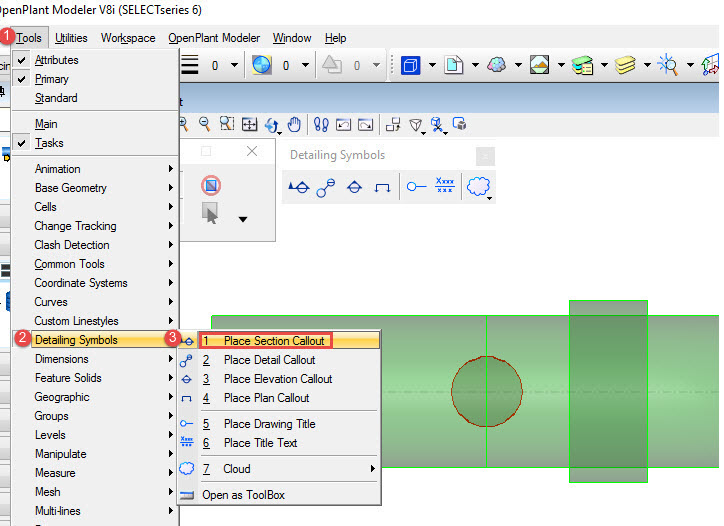Choose Place Elevation Callout
724x526 pixels.
pyautogui.click(x=279, y=379)
